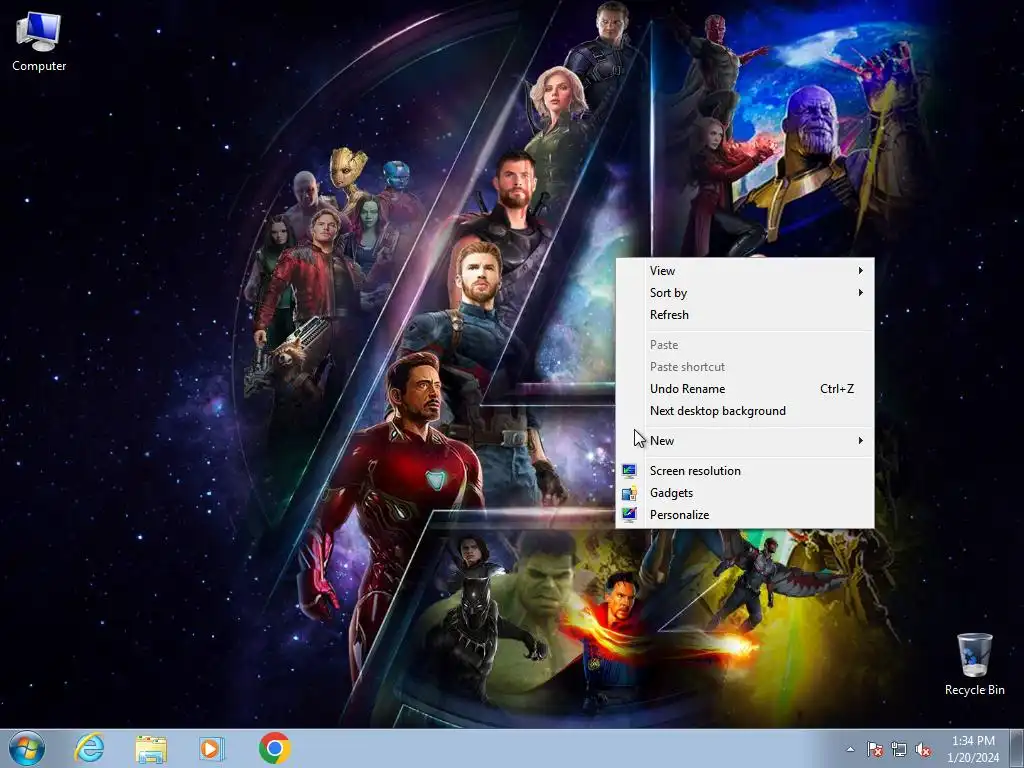Click the View submenu arrow
This screenshot has width=1024, height=768.
tap(861, 270)
